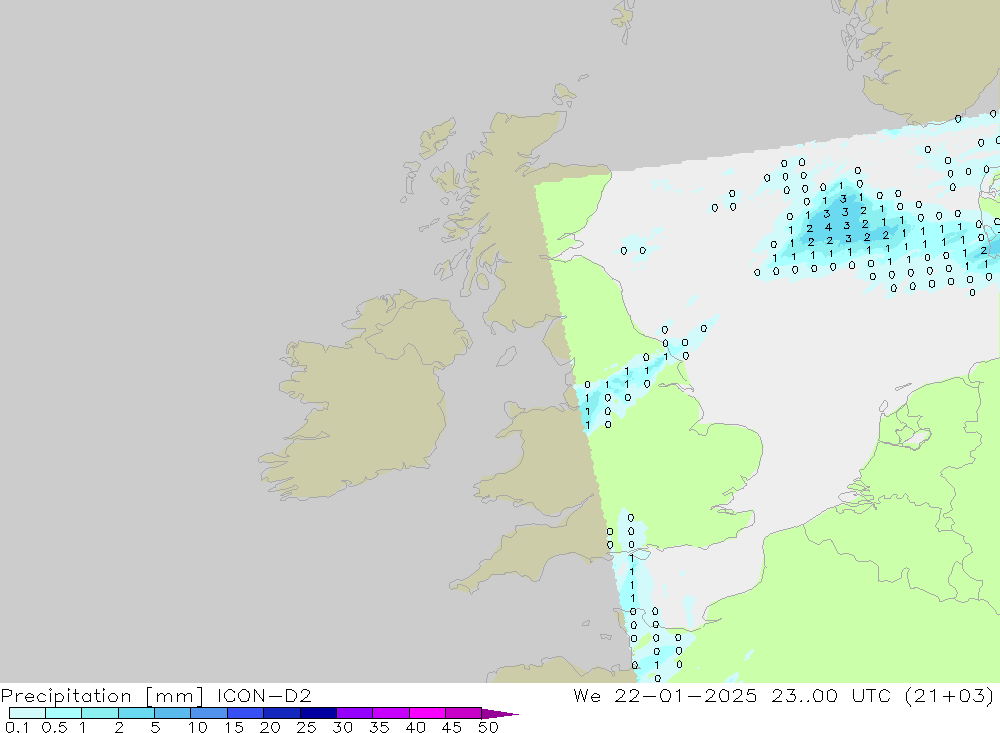Click the '15' legend label
This screenshot has width=1000, height=733.
click(234, 727)
